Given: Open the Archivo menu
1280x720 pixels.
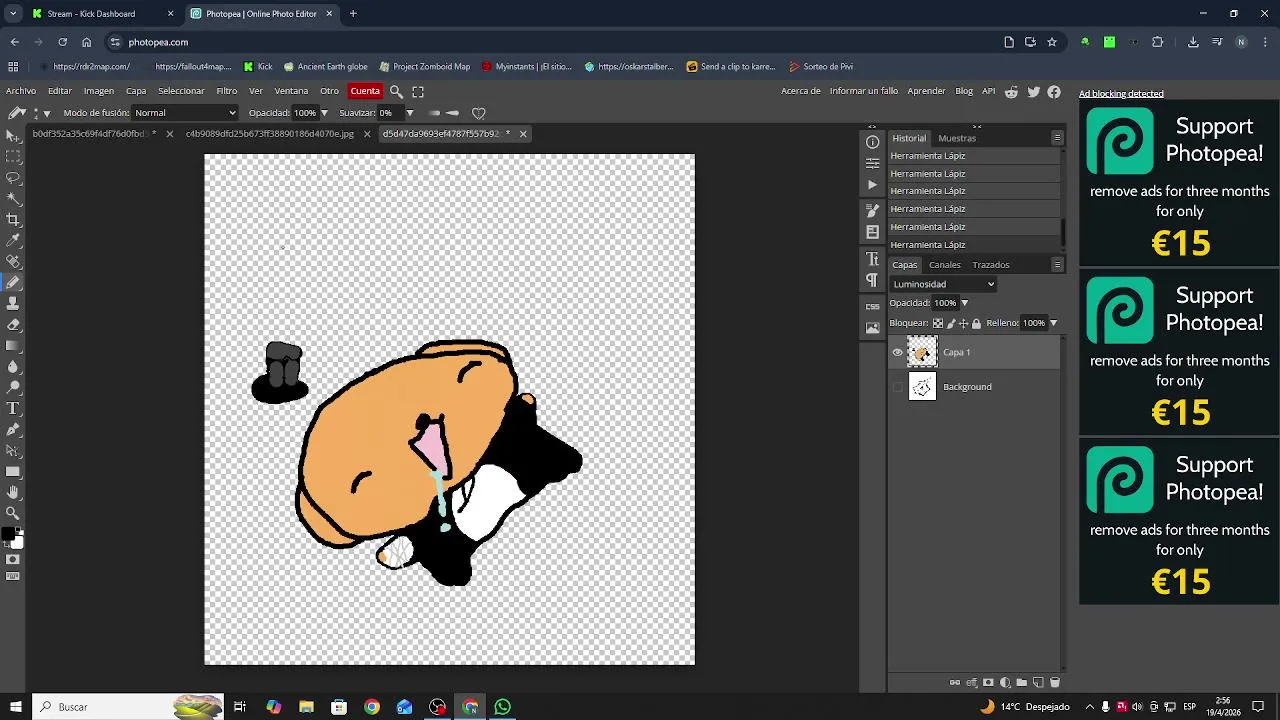Looking at the screenshot, I should click(21, 91).
